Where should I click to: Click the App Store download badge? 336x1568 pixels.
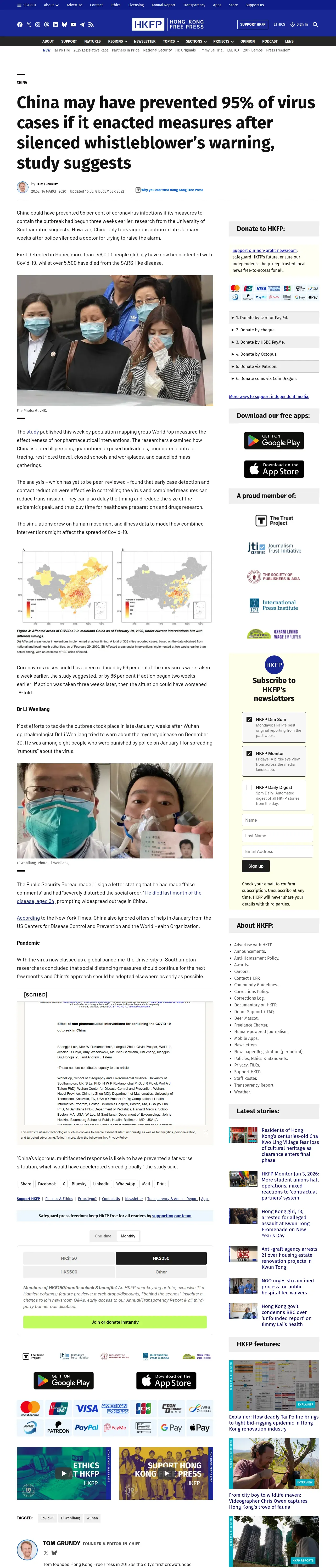(274, 469)
